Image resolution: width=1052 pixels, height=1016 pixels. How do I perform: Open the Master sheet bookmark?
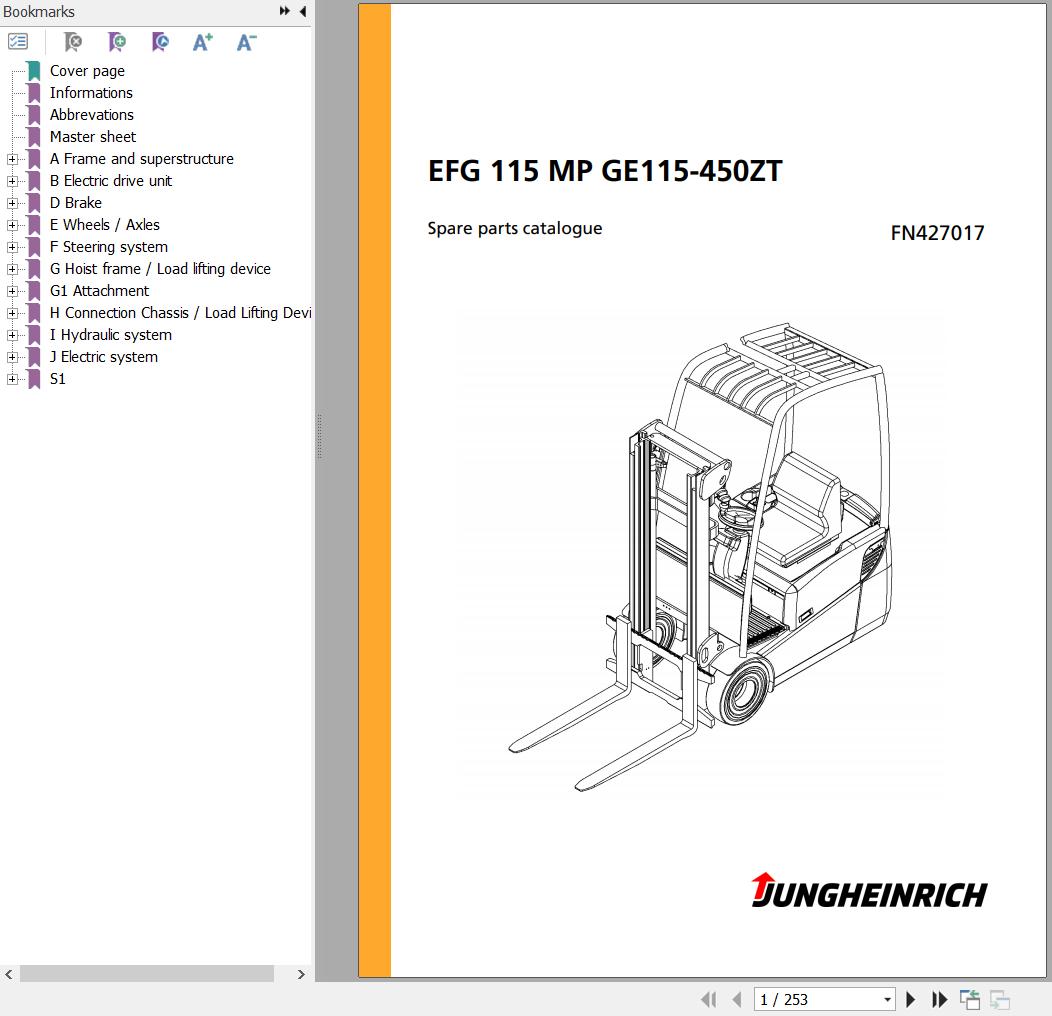[93, 137]
